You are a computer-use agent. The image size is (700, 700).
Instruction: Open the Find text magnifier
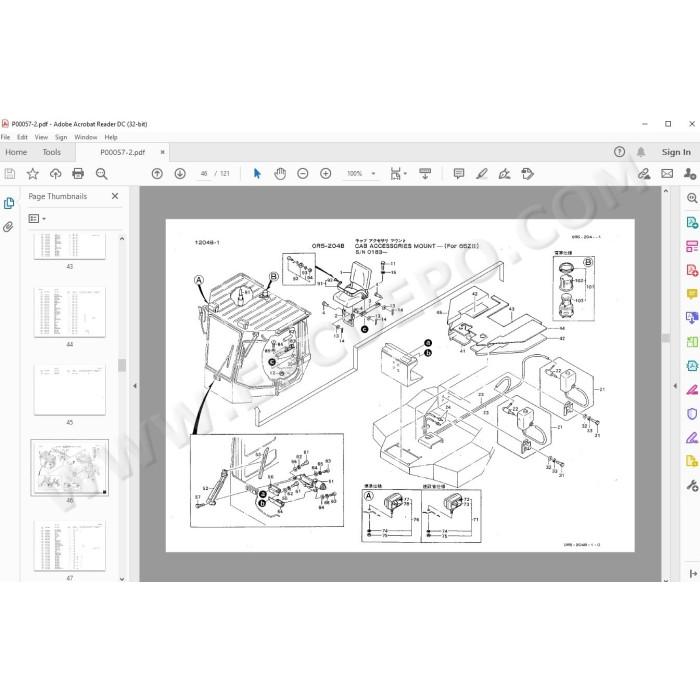101,174
